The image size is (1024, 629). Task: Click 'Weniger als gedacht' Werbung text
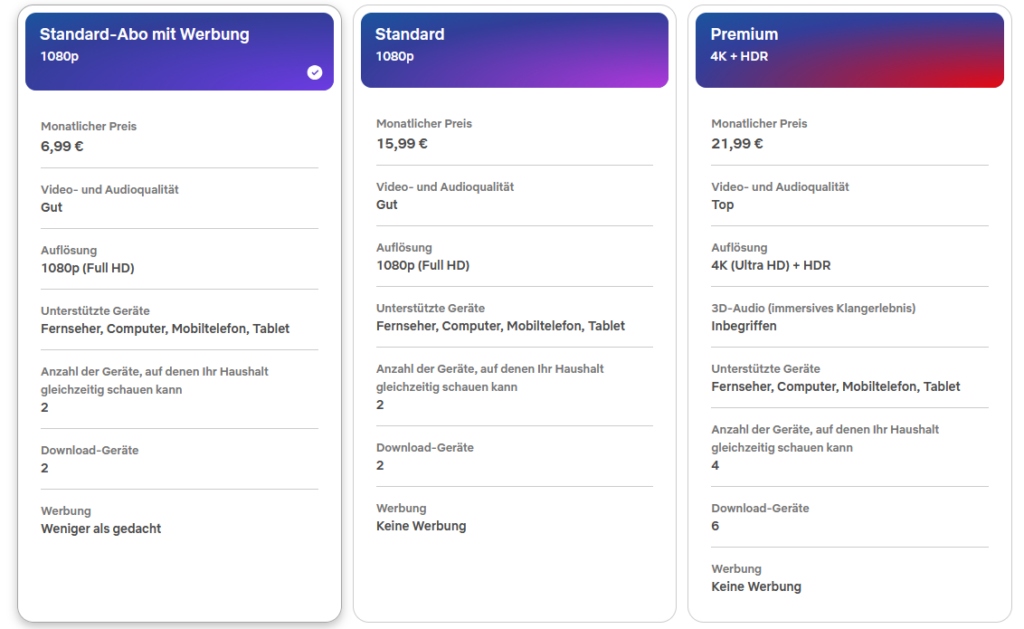pos(101,528)
